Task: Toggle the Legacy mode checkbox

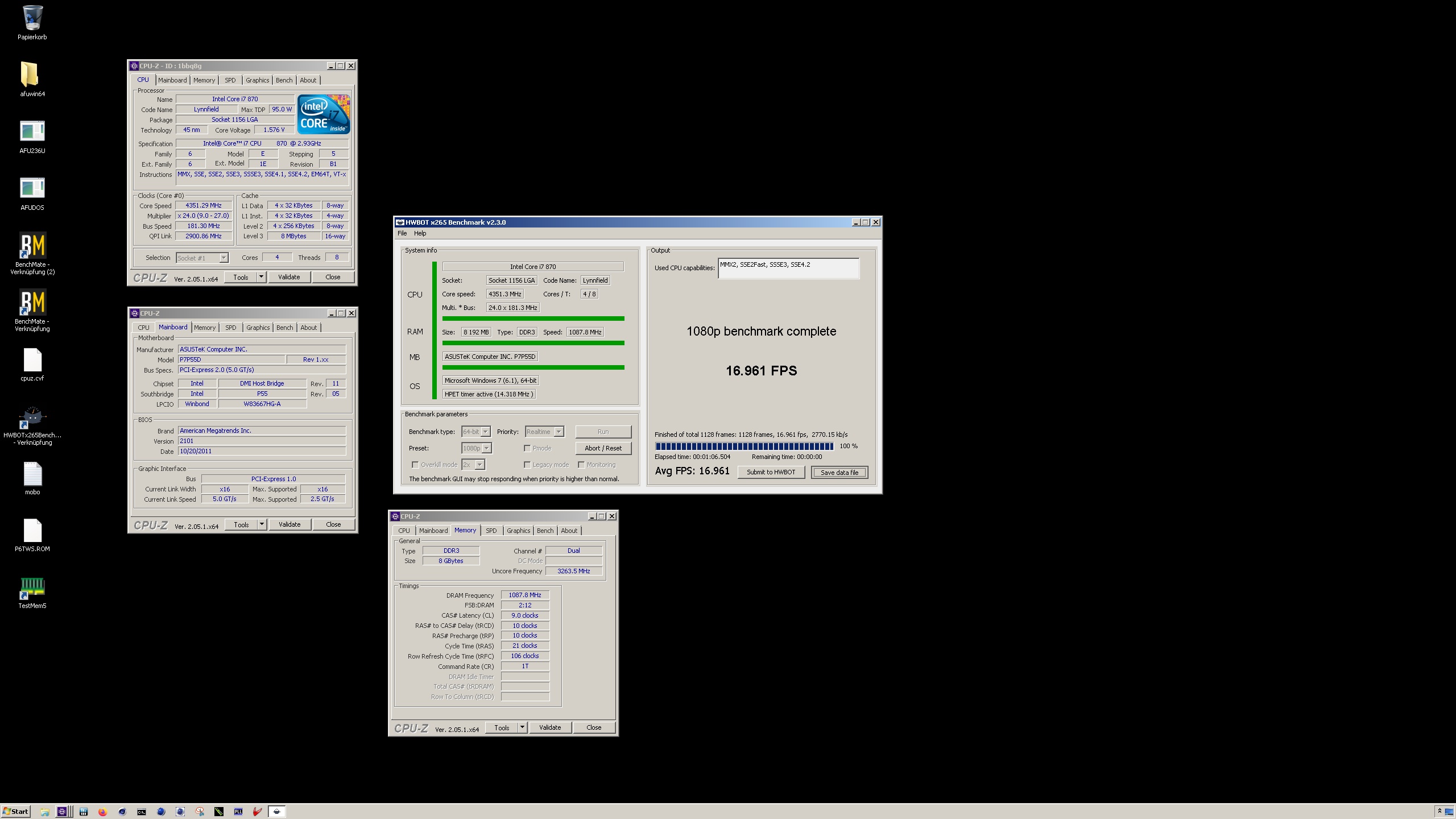Action: pos(527,465)
